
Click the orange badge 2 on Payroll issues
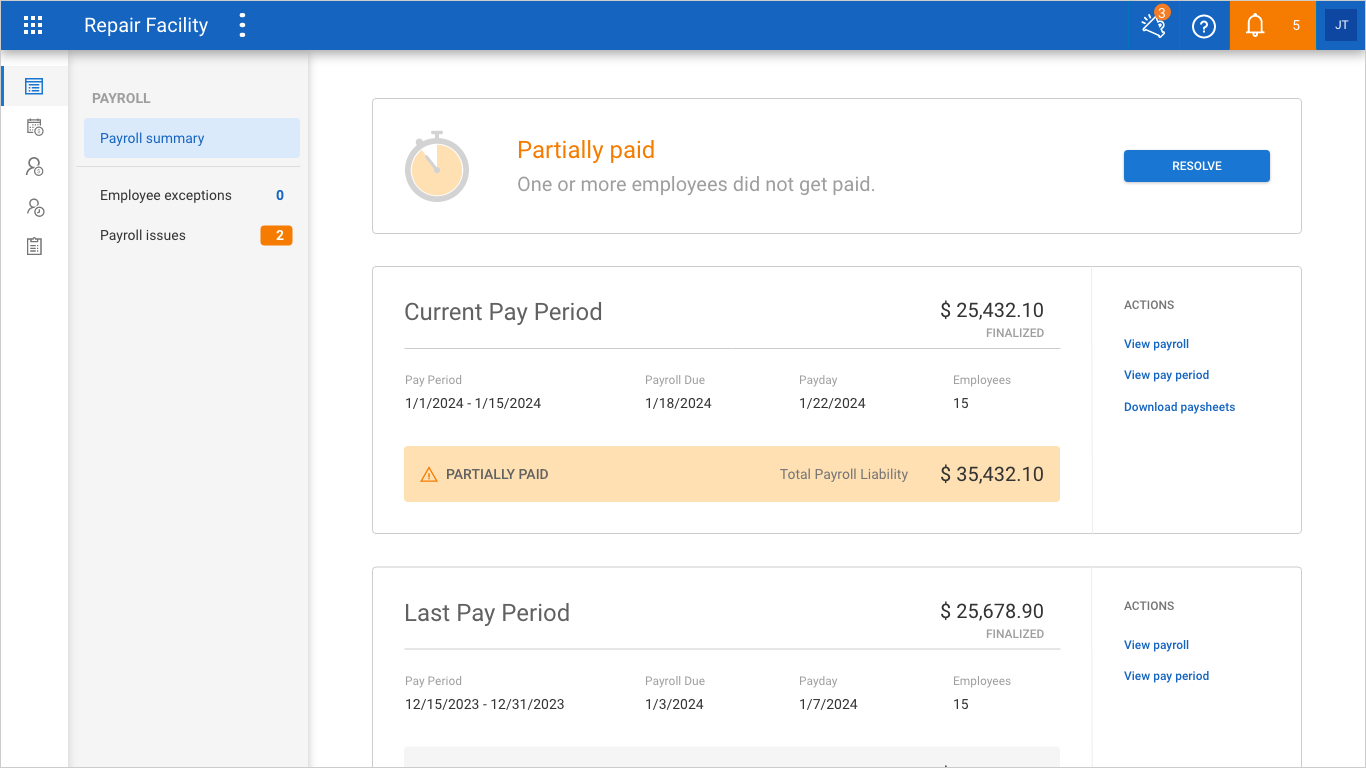click(276, 235)
